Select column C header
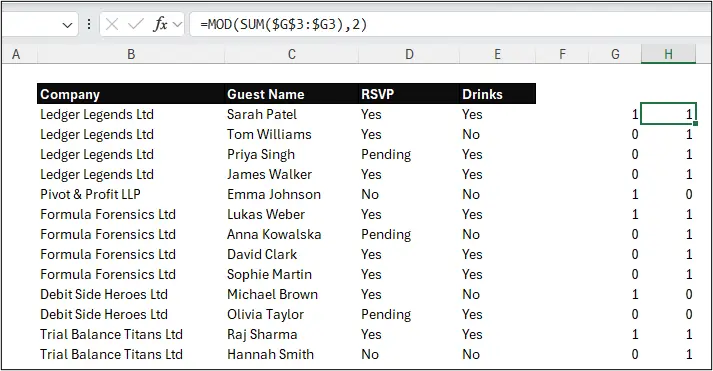 (291, 55)
